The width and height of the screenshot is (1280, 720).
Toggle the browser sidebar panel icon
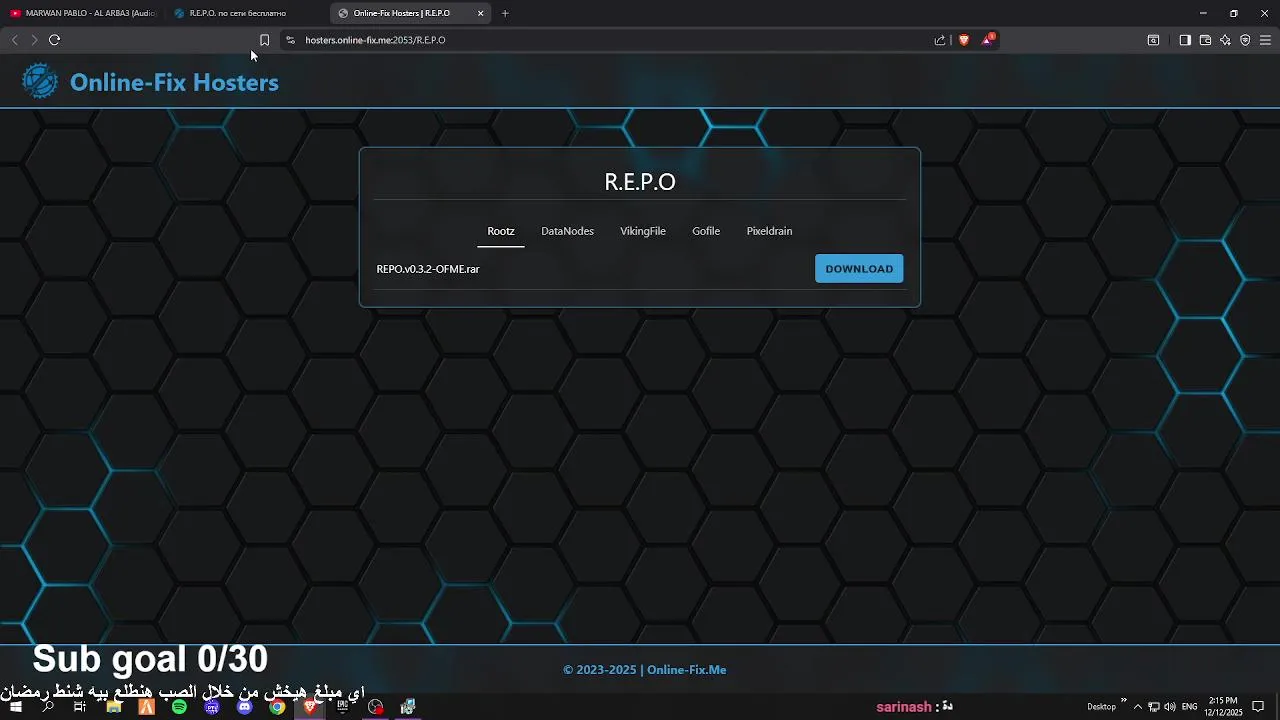click(x=1185, y=40)
